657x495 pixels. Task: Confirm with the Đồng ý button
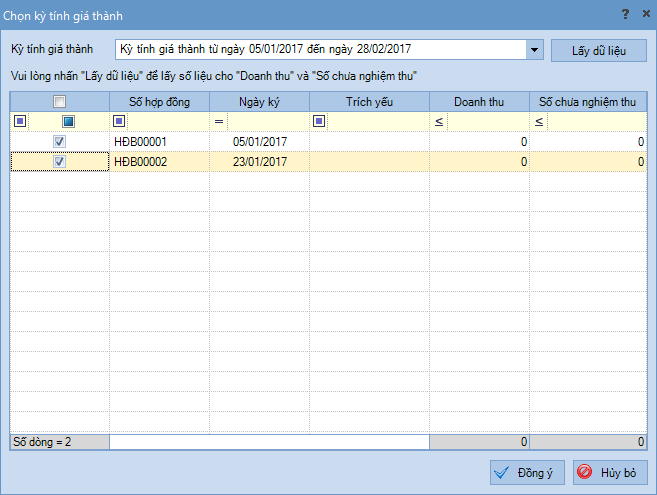[528, 472]
